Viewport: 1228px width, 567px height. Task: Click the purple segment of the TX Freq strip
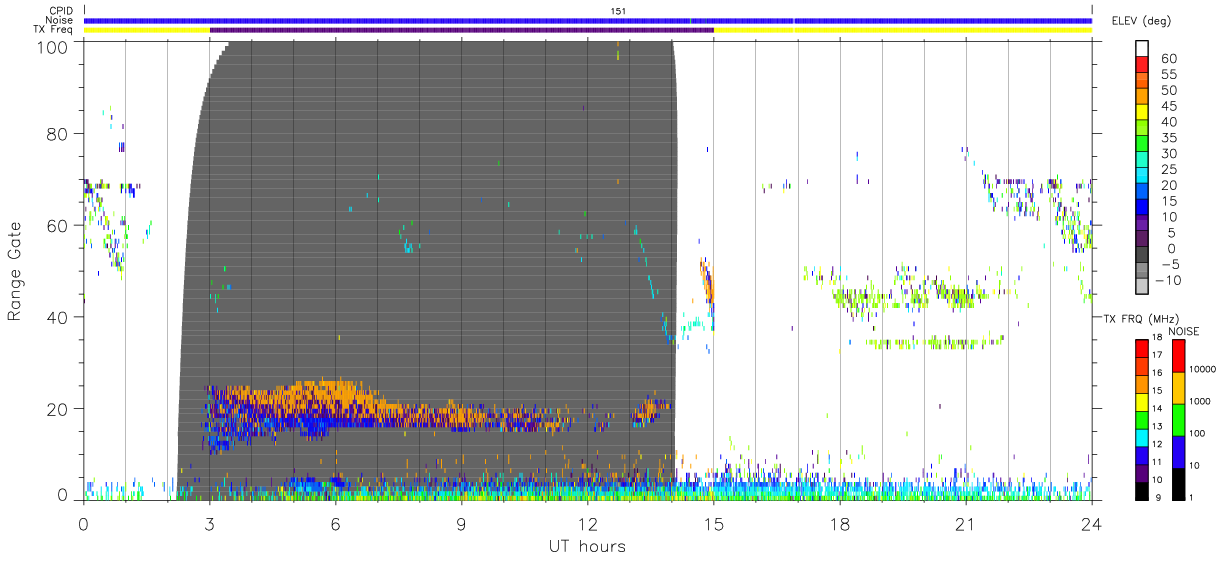pyautogui.click(x=462, y=30)
